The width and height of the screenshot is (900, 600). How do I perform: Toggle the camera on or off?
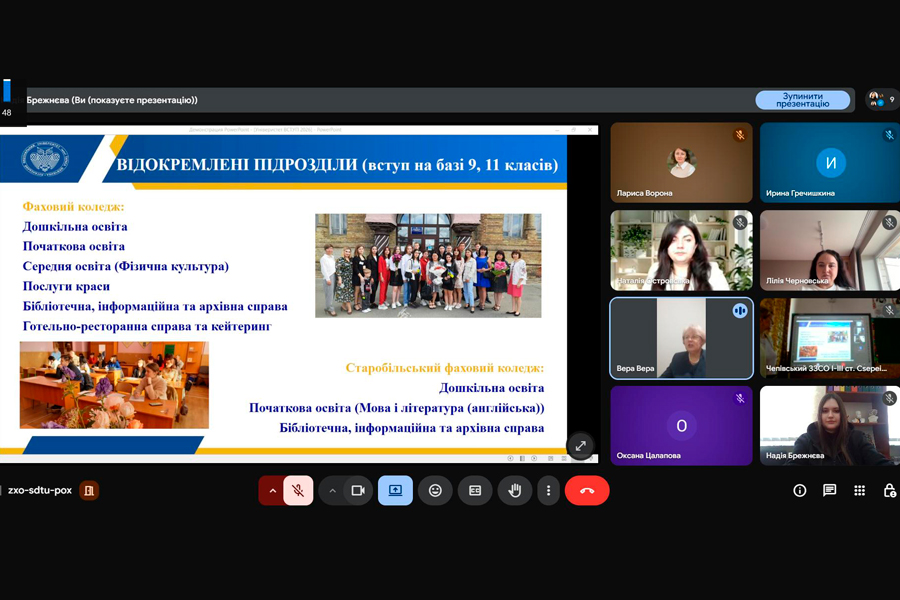pos(357,491)
